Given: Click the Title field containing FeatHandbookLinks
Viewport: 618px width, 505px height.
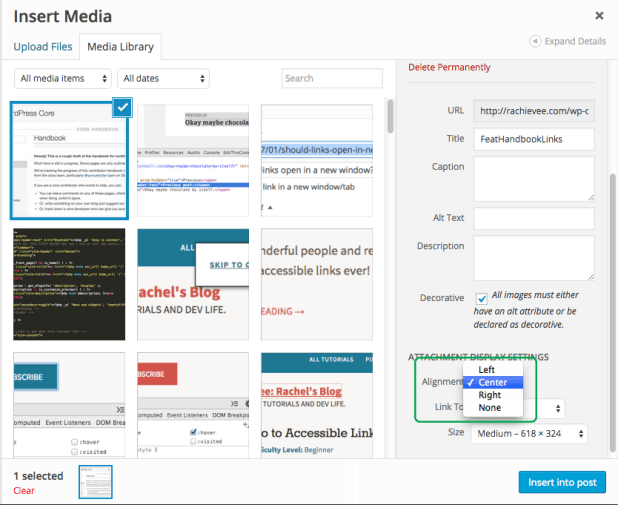Looking at the screenshot, I should click(x=534, y=139).
